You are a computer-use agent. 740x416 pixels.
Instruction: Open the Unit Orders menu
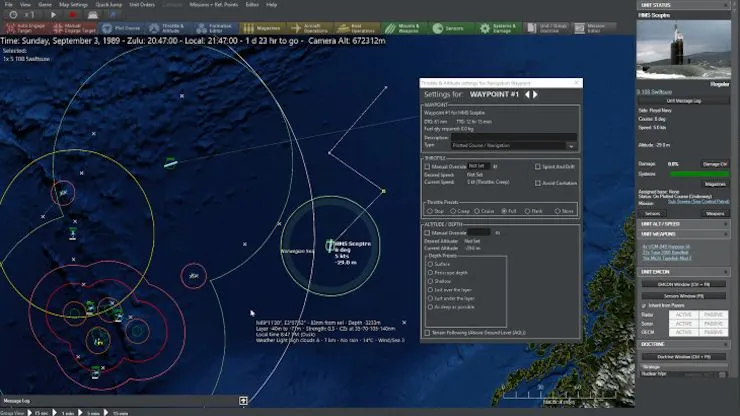point(142,5)
